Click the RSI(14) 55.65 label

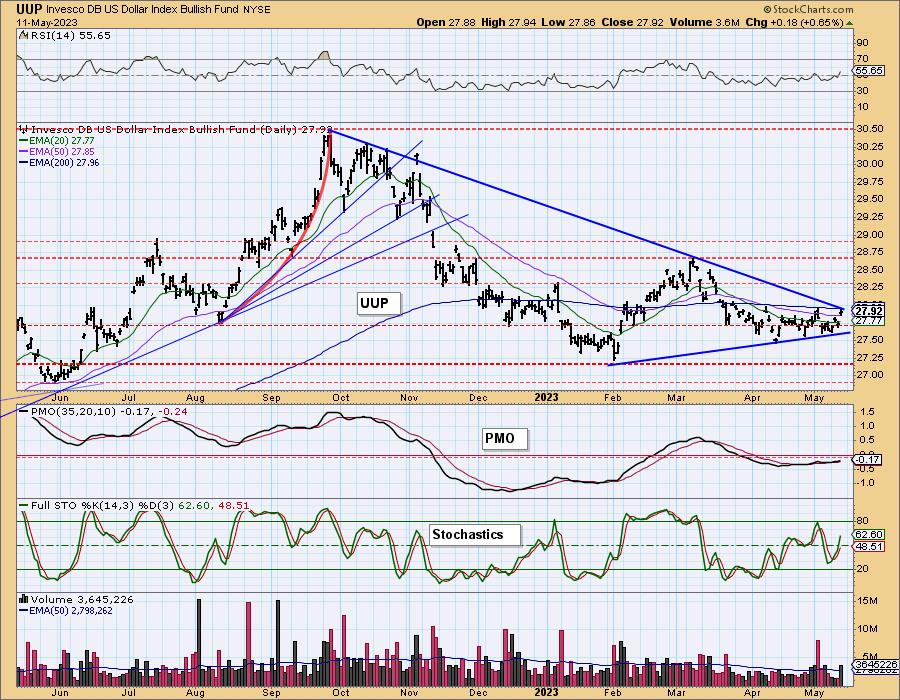70,35
